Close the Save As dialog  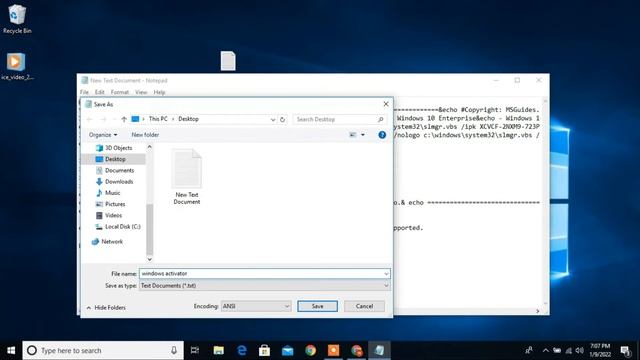click(x=386, y=104)
